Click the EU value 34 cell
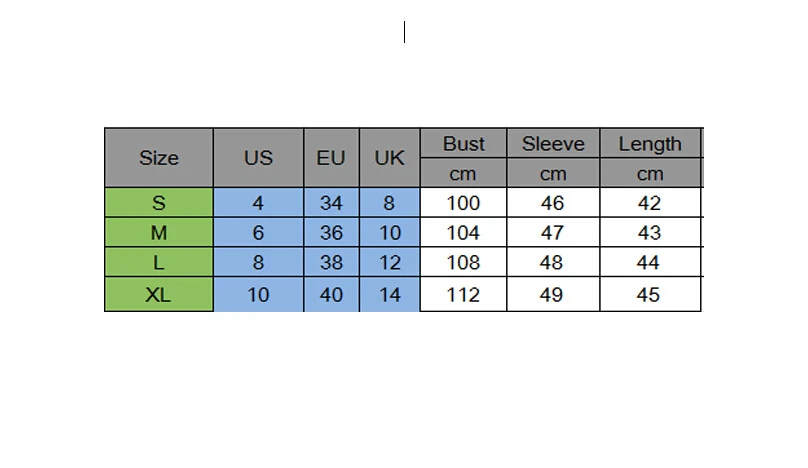The height and width of the screenshot is (468, 808). (x=331, y=203)
